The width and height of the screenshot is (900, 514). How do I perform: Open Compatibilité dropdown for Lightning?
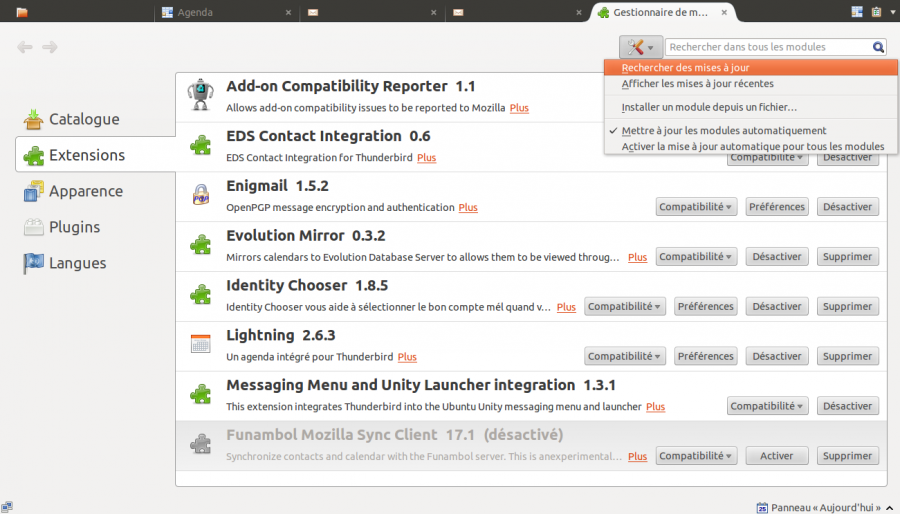point(624,357)
